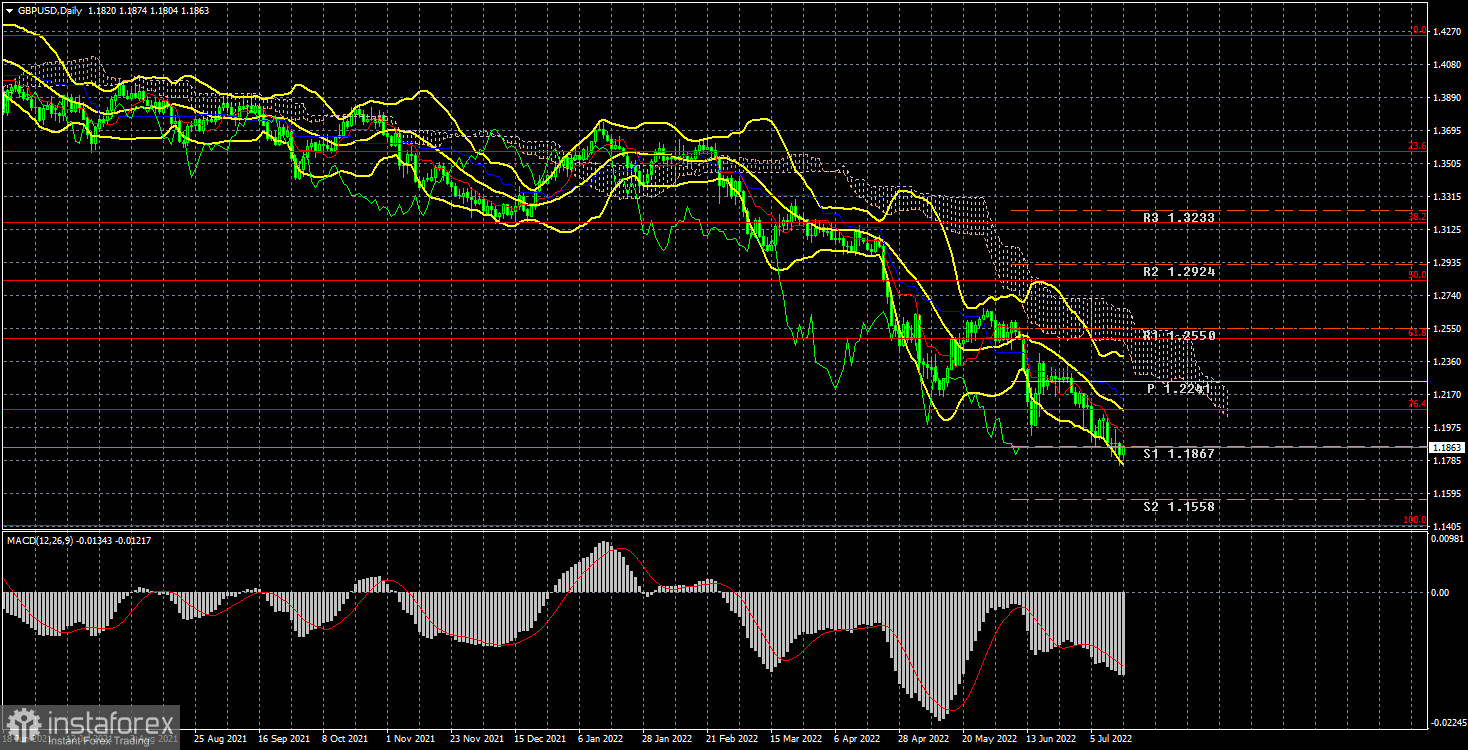Click the 28 Apr 2022 date label

924,740
